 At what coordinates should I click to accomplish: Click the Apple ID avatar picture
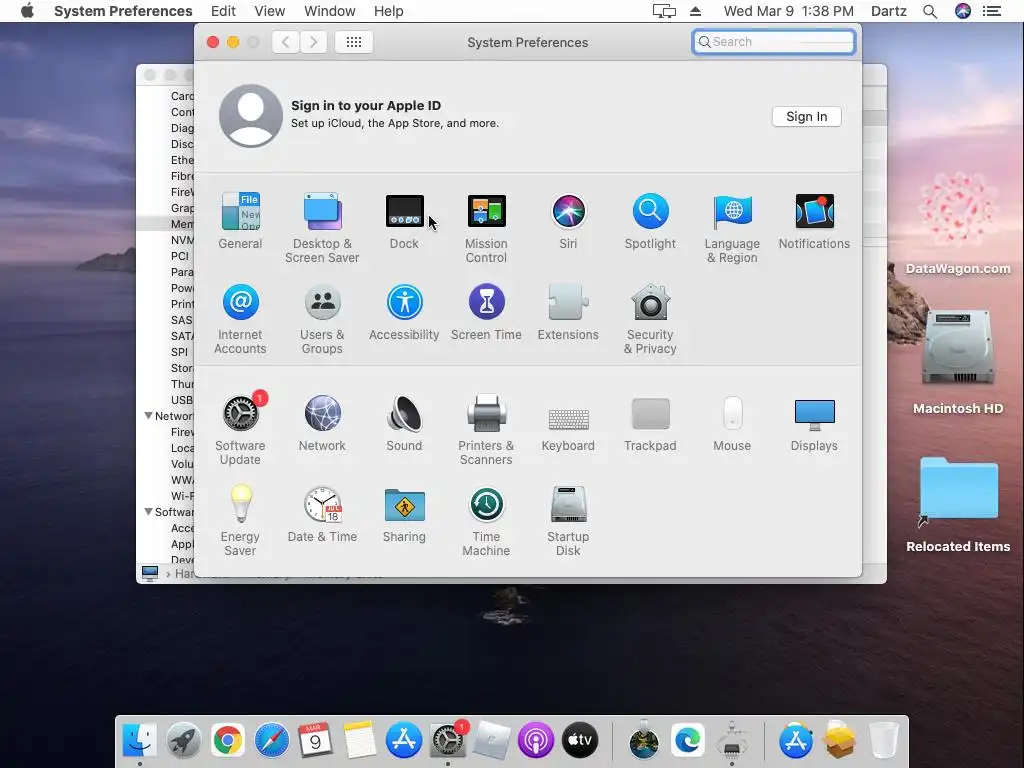click(x=251, y=116)
